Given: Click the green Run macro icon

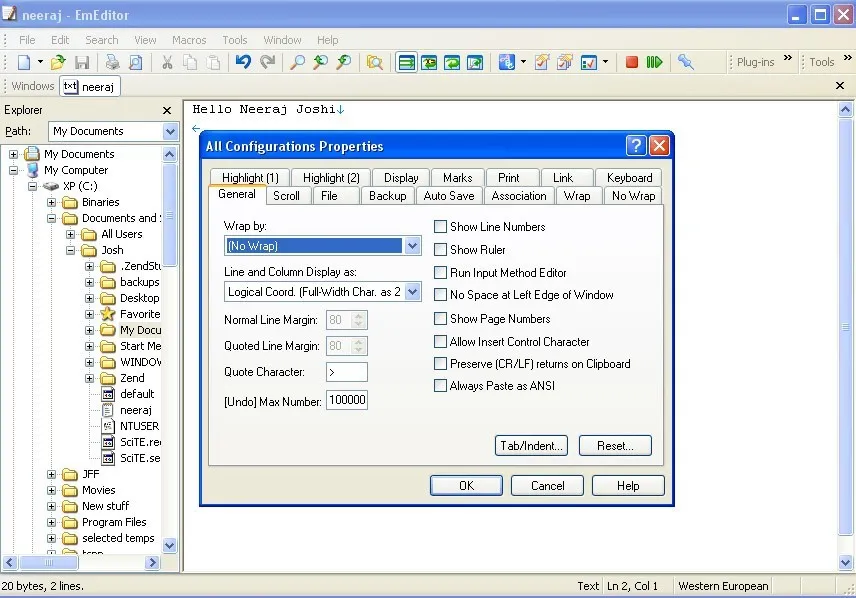Looking at the screenshot, I should coord(654,62).
